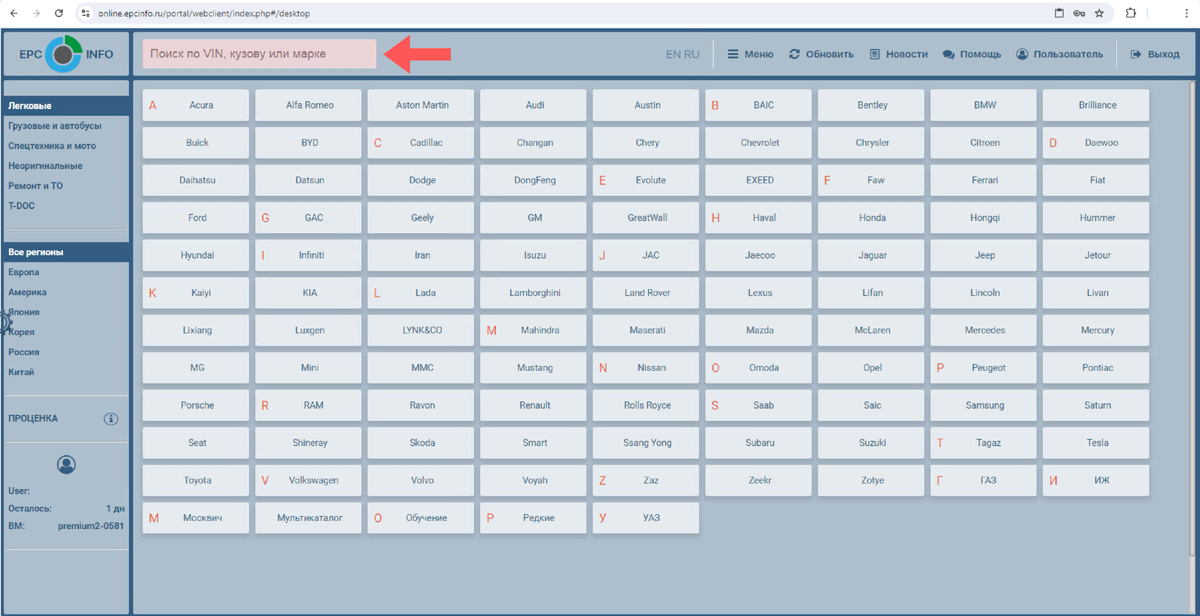Filter by Китай region

[21, 372]
